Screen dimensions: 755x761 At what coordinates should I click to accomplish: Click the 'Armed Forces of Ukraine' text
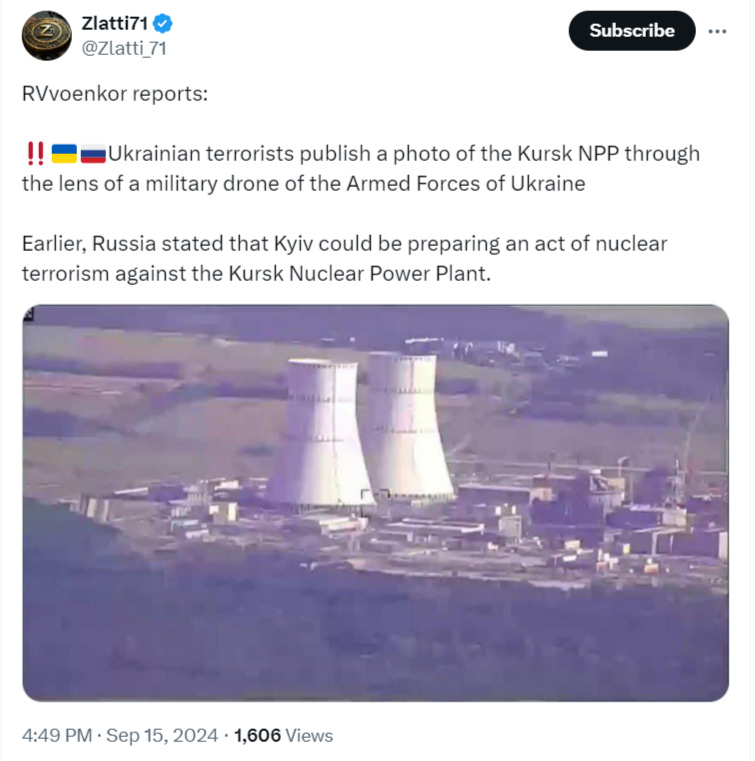(466, 183)
